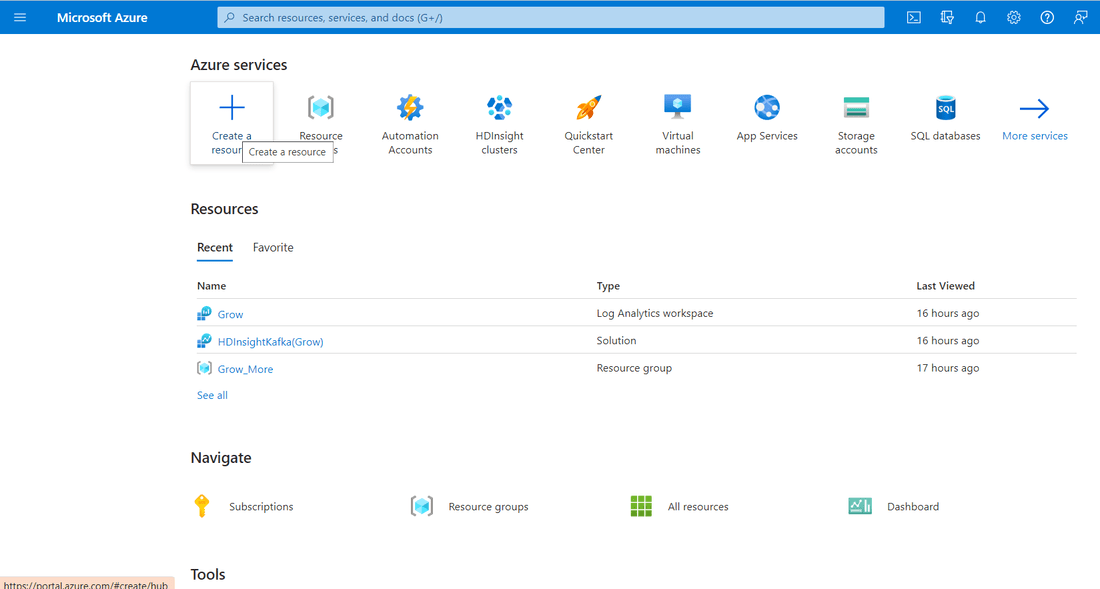
Task: Click the More services arrow icon
Action: click(x=1034, y=109)
